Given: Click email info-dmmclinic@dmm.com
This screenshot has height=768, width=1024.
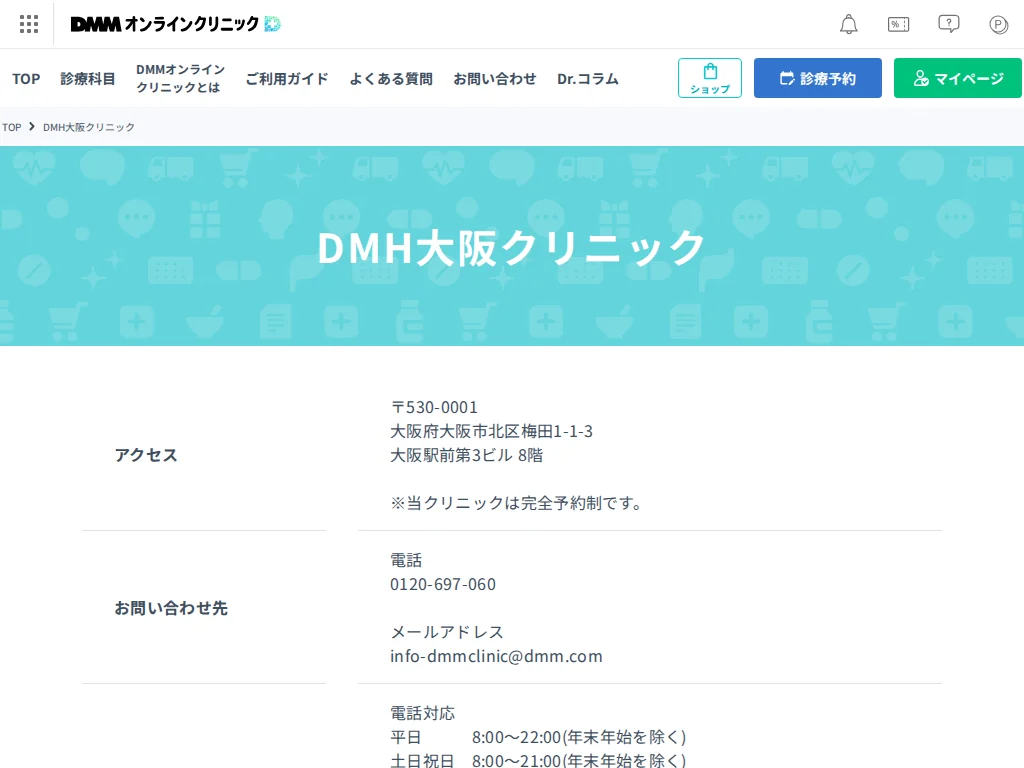Looking at the screenshot, I should point(496,656).
